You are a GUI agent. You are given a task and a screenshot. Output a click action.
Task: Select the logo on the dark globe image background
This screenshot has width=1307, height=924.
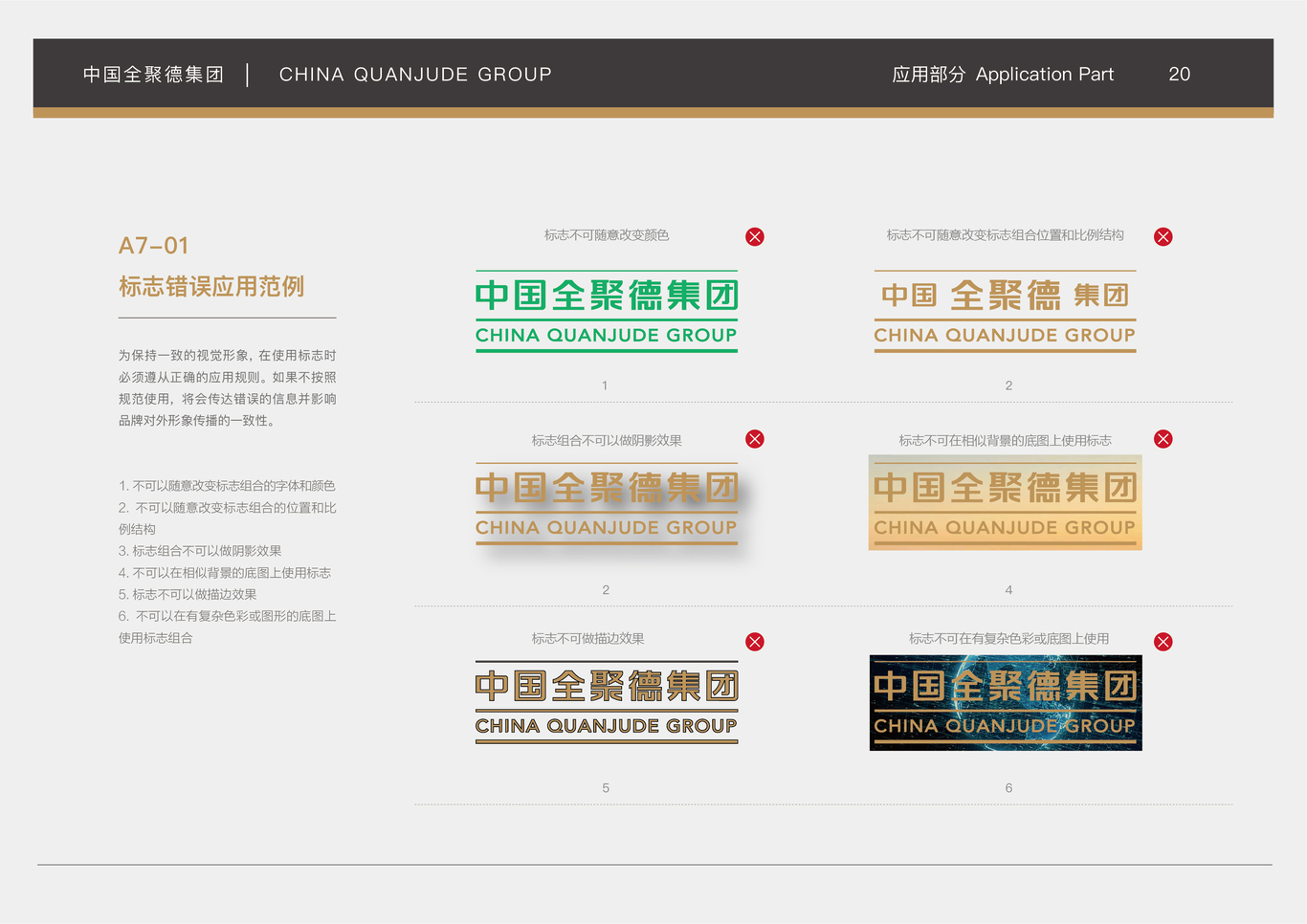[x=1005, y=703]
